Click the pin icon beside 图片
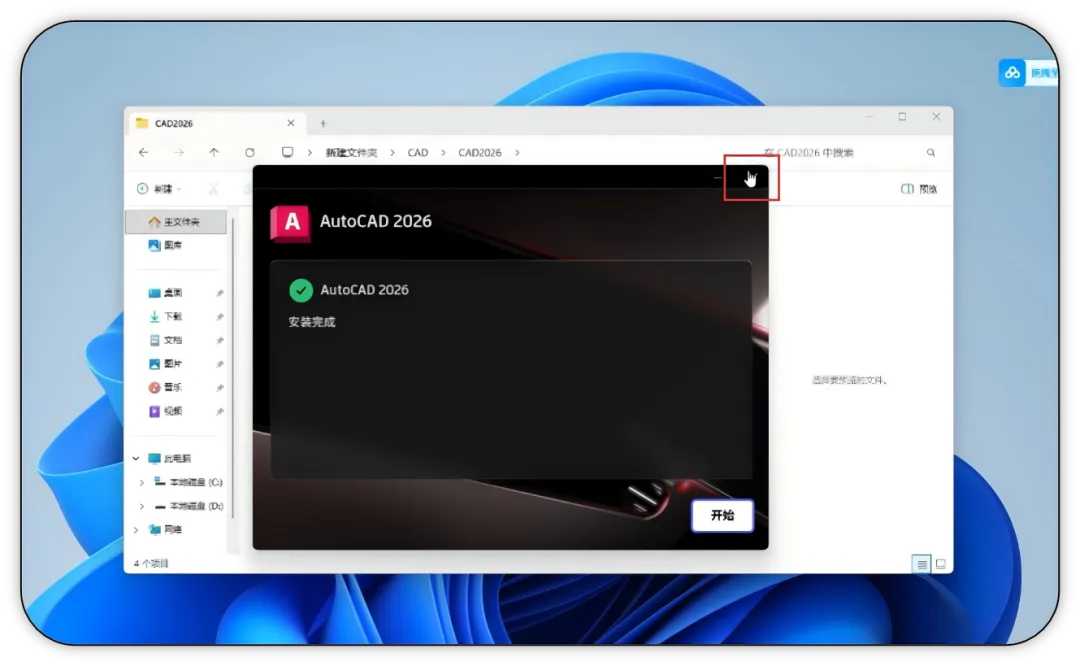Screen dimensions: 1080x666 point(220,364)
